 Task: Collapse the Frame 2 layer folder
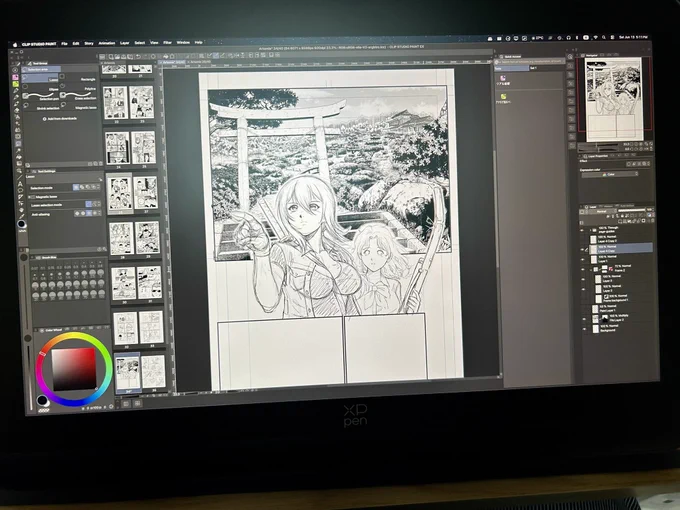tap(591, 269)
